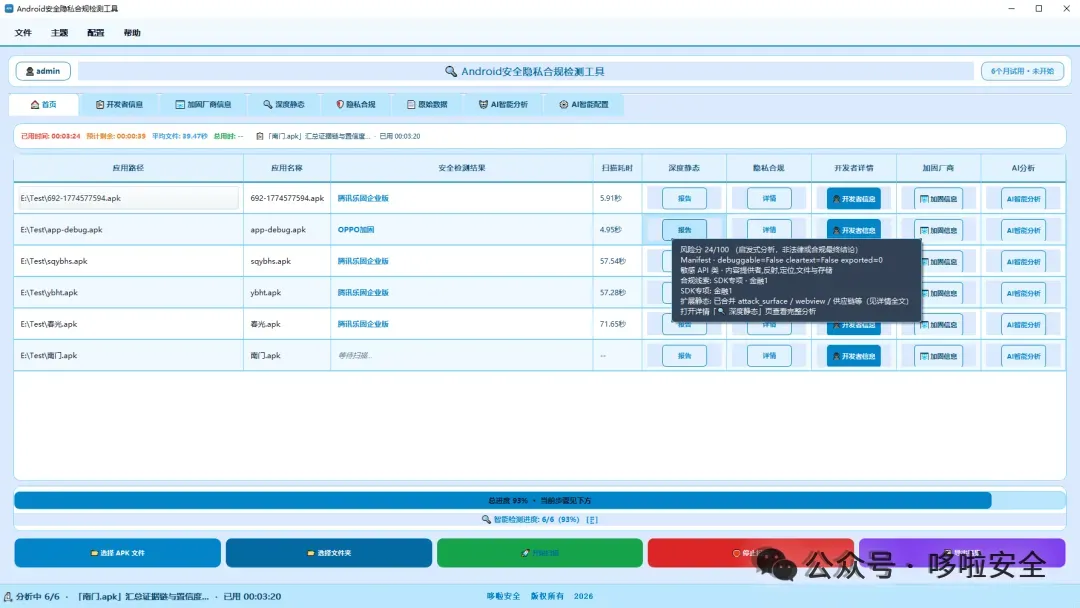Screen dimensions: 1080x608
Task: Click 加固信息 for 南门.apk row
Action: click(938, 356)
